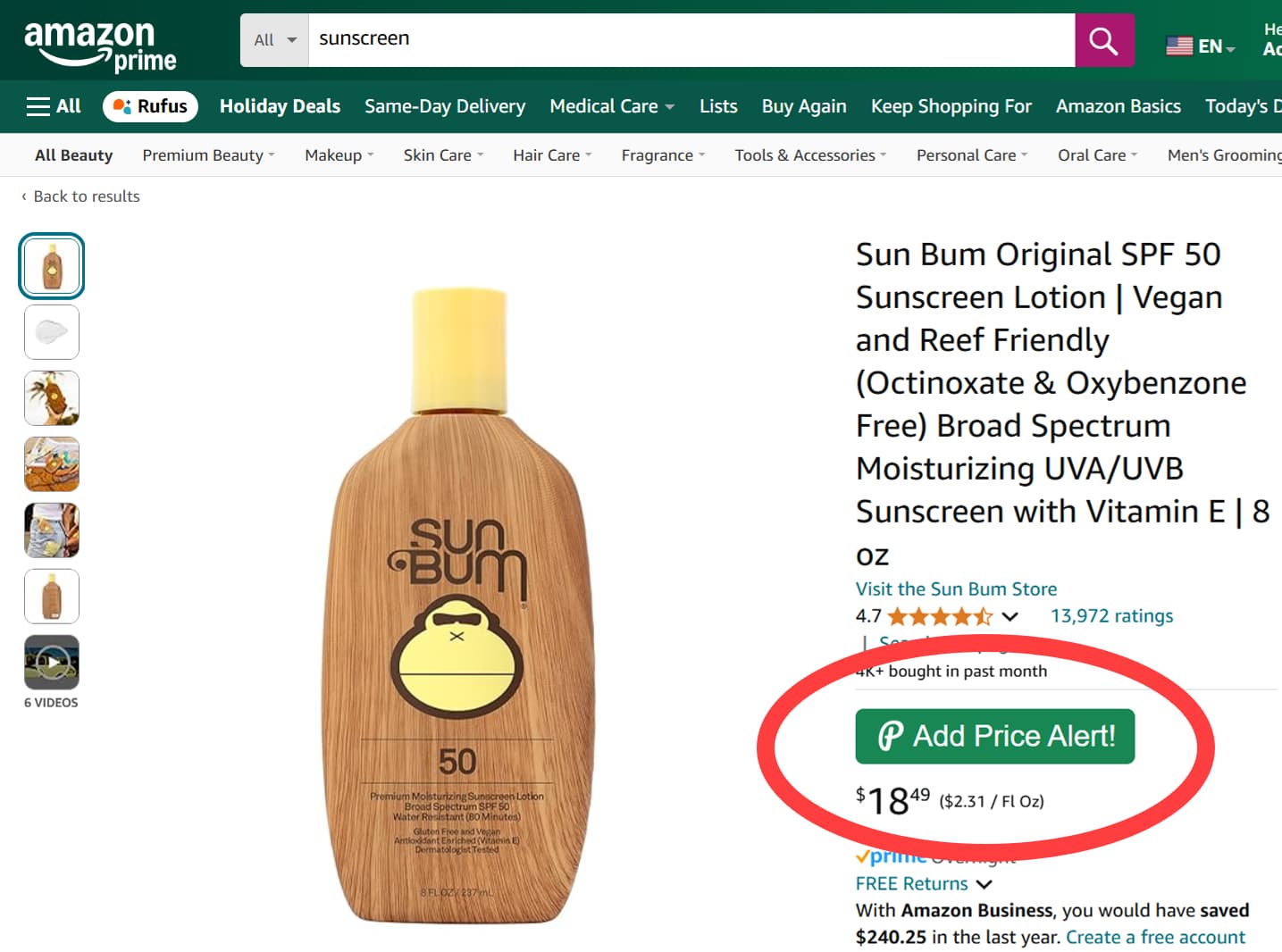This screenshot has width=1282, height=952.
Task: Open the Rufus assistant
Action: [150, 106]
